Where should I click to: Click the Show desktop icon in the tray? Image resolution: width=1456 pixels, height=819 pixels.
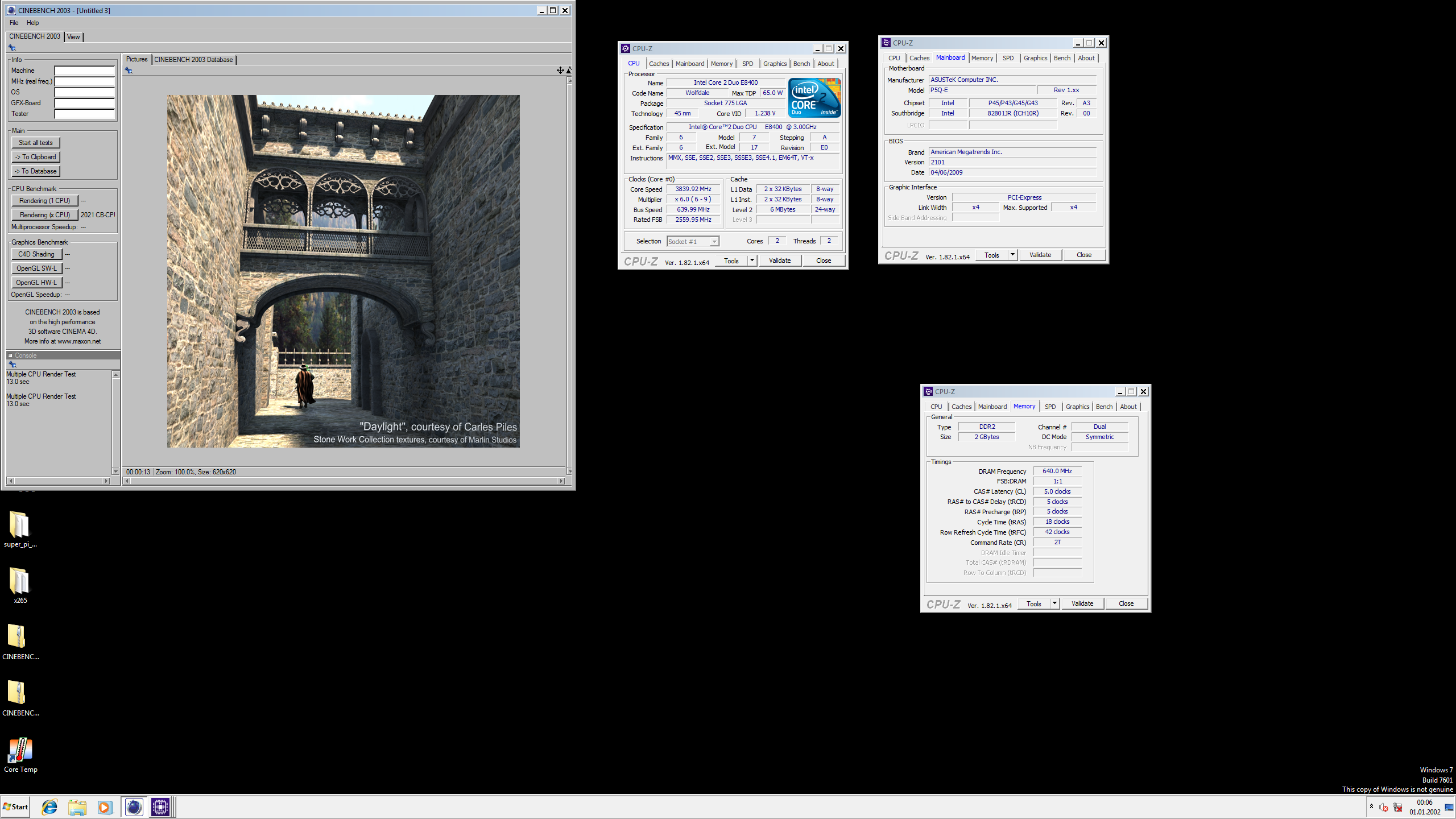tap(1449, 807)
